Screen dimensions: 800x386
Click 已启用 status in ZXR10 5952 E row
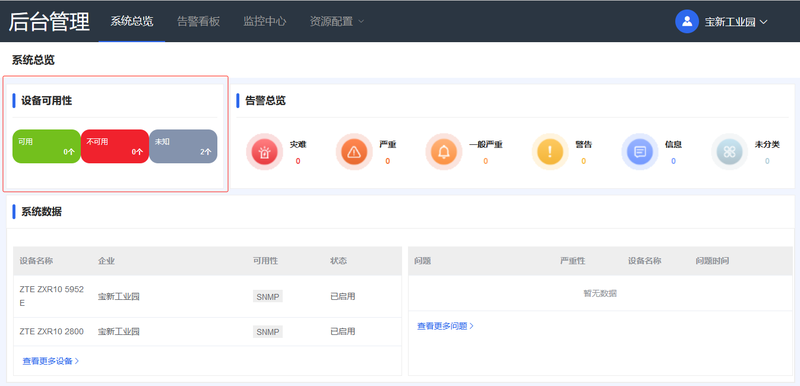[343, 296]
